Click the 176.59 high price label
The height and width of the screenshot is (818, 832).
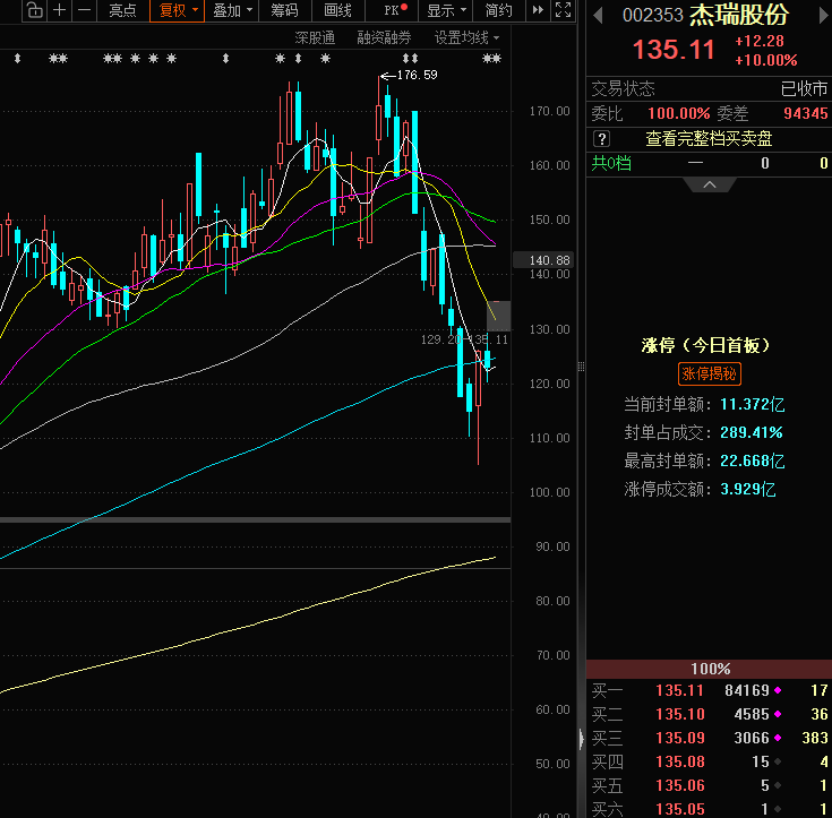417,75
